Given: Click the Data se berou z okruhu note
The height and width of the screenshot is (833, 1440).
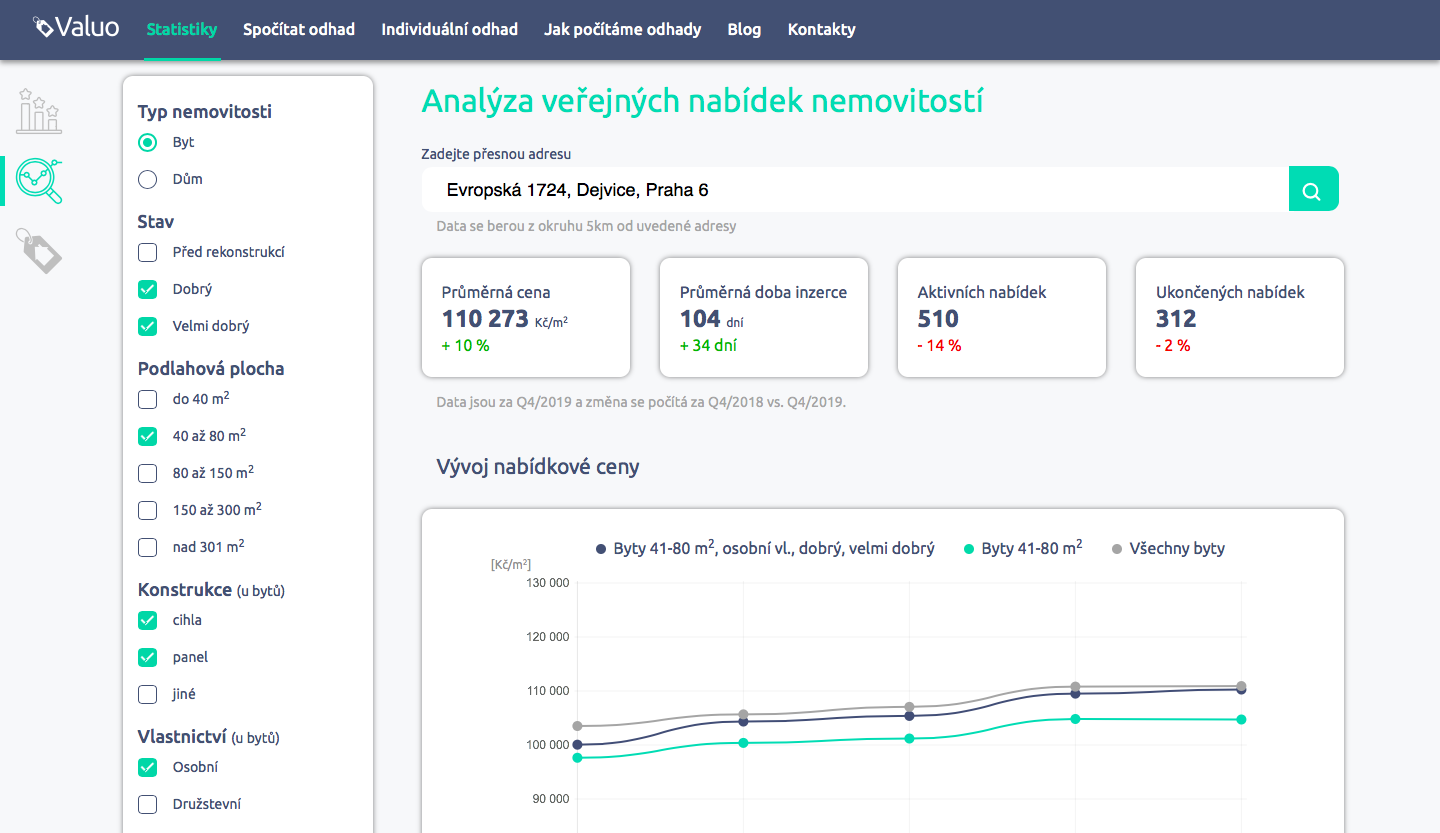Looking at the screenshot, I should click(586, 226).
